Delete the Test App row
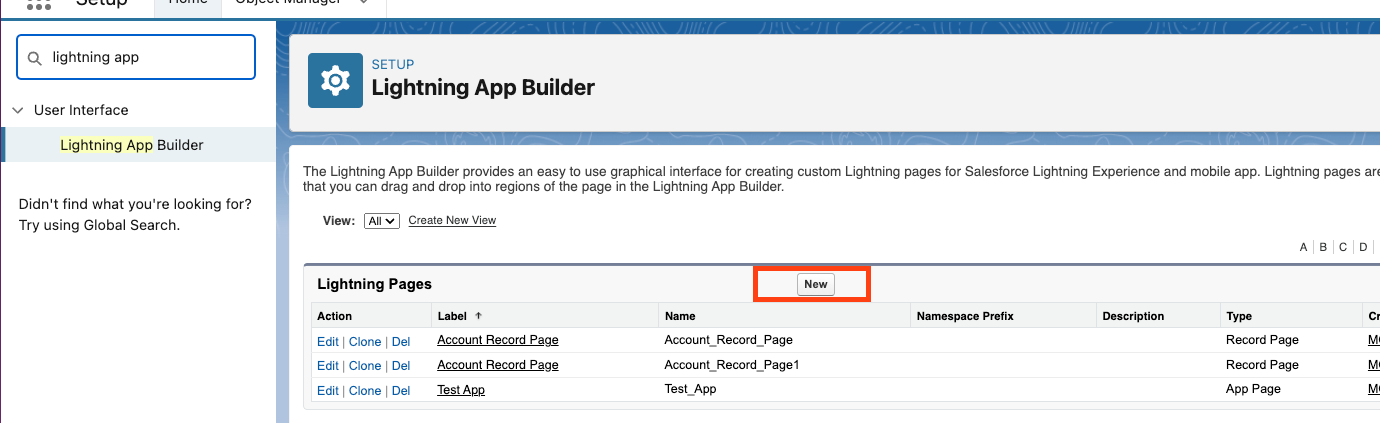Viewport: 1380px width, 423px height. tap(401, 391)
